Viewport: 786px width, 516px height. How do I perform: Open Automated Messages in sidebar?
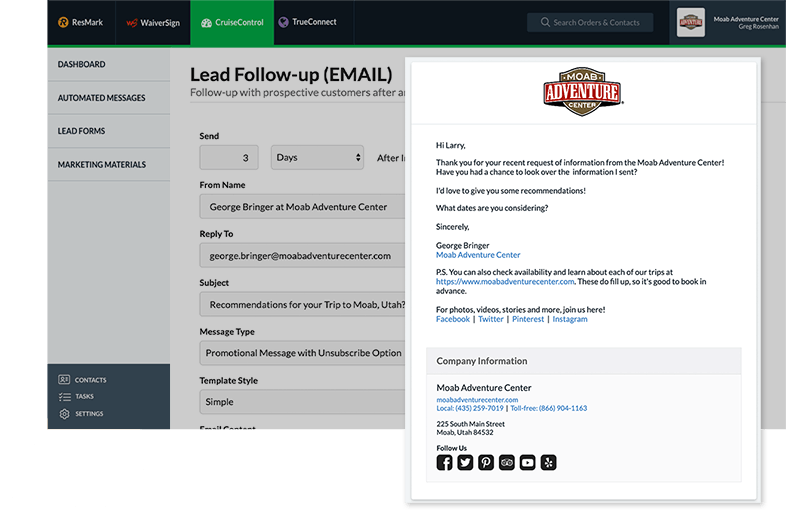point(109,98)
